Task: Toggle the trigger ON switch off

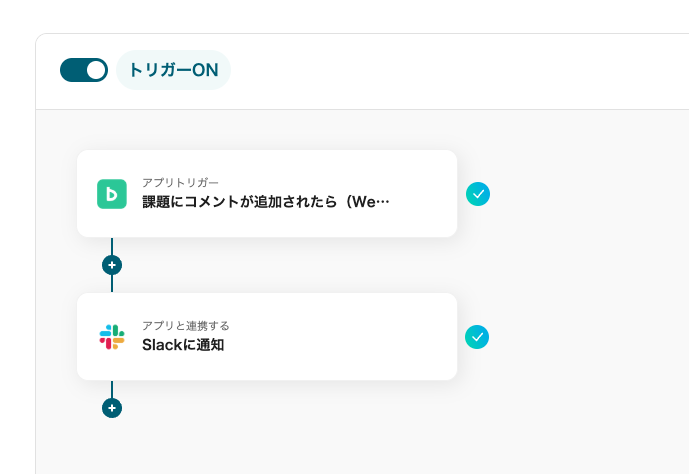Action: pyautogui.click(x=84, y=70)
